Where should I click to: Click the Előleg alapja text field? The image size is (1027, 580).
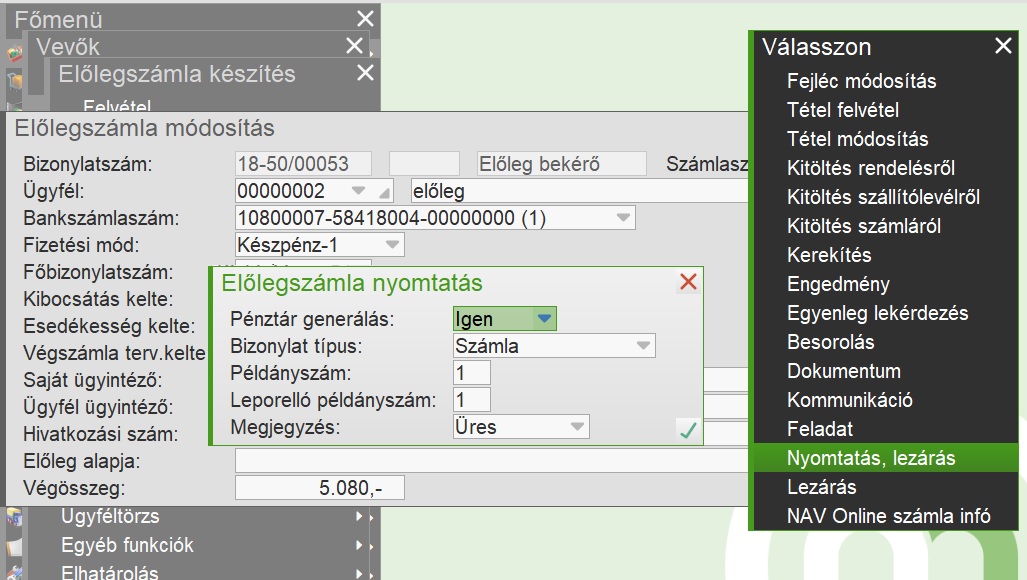tap(490, 461)
